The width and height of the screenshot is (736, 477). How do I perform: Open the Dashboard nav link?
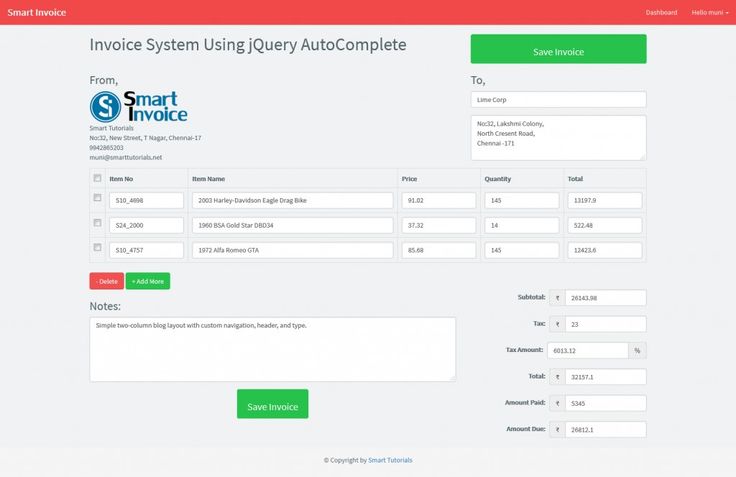pos(661,13)
